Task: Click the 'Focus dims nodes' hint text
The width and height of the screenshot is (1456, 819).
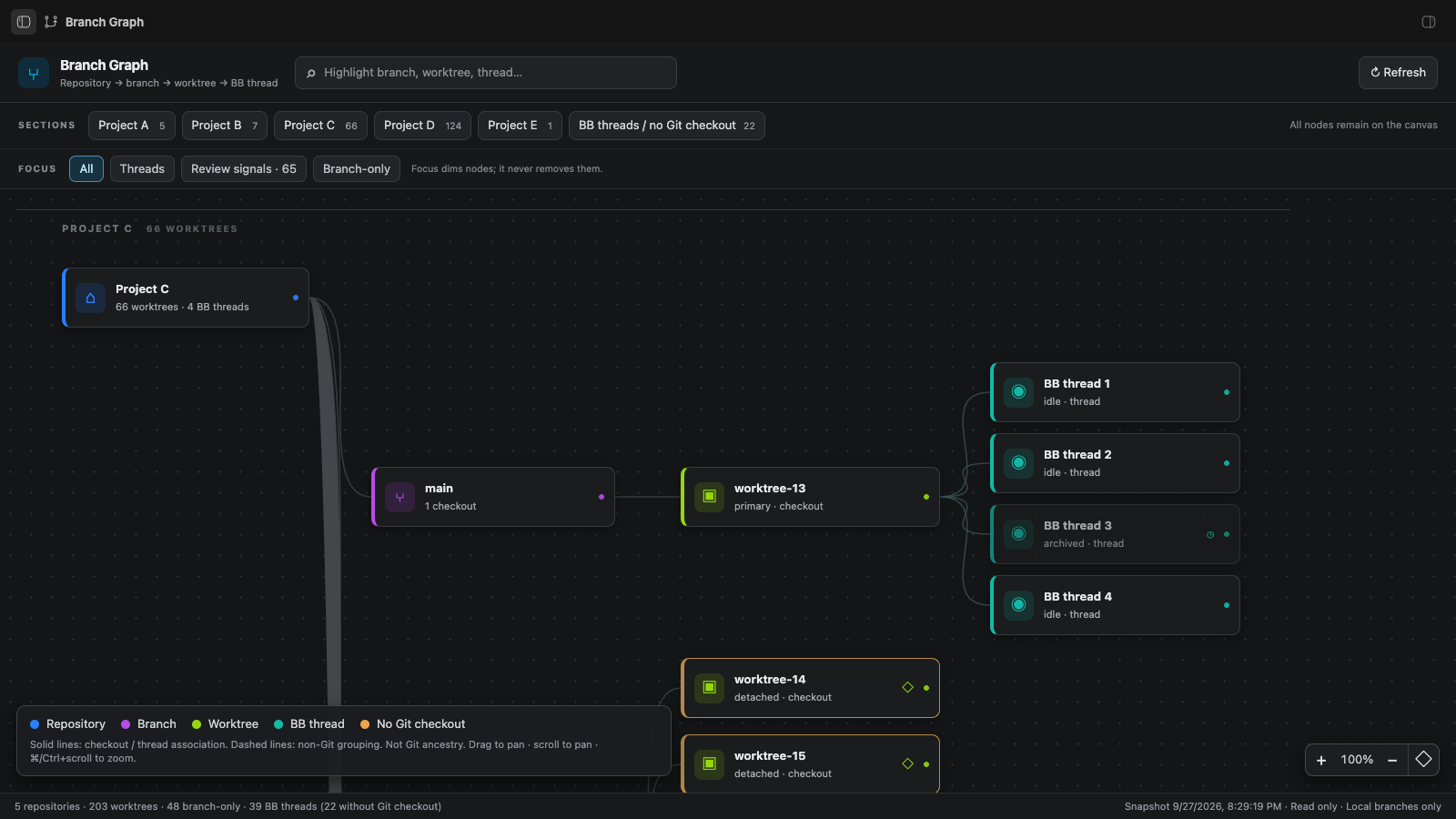Action: 507,169
